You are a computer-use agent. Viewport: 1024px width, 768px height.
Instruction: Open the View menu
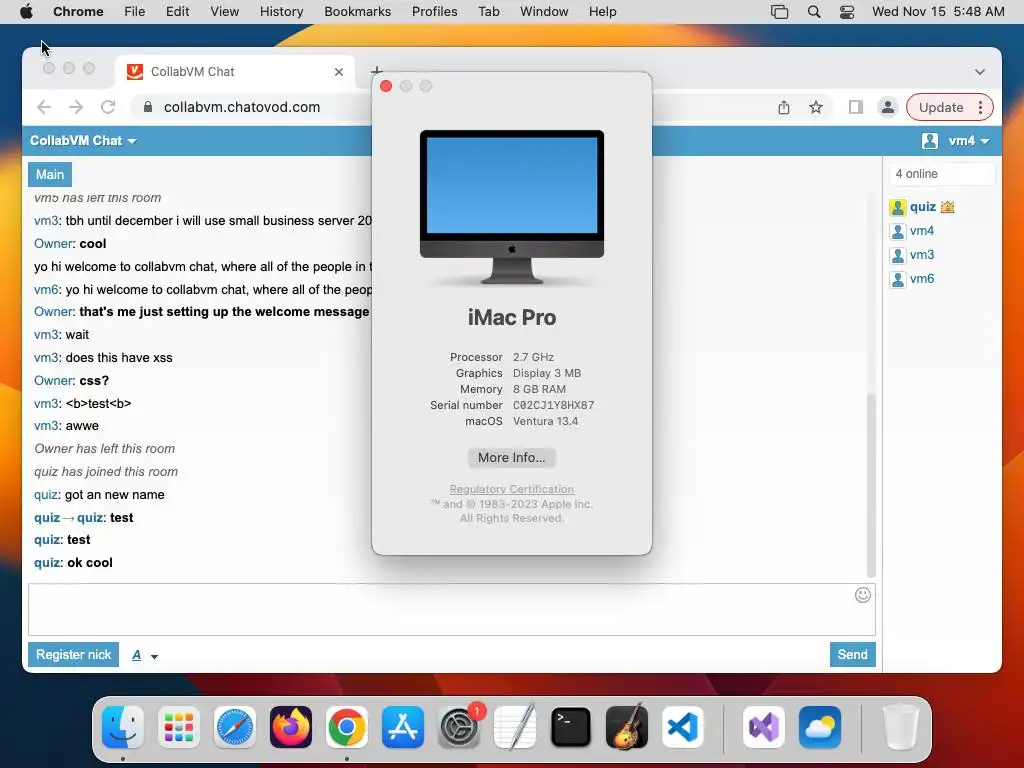(225, 12)
